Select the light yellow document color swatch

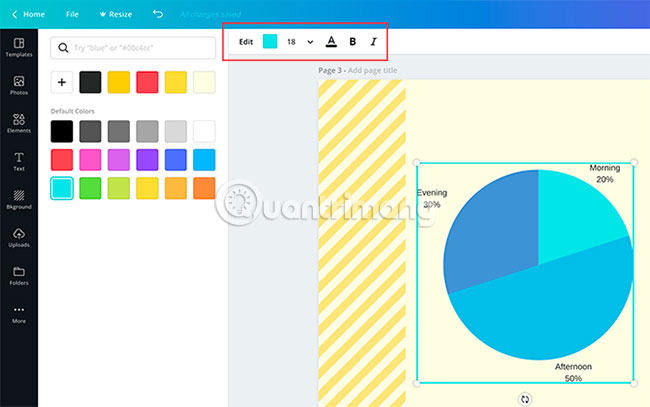pyautogui.click(x=176, y=82)
